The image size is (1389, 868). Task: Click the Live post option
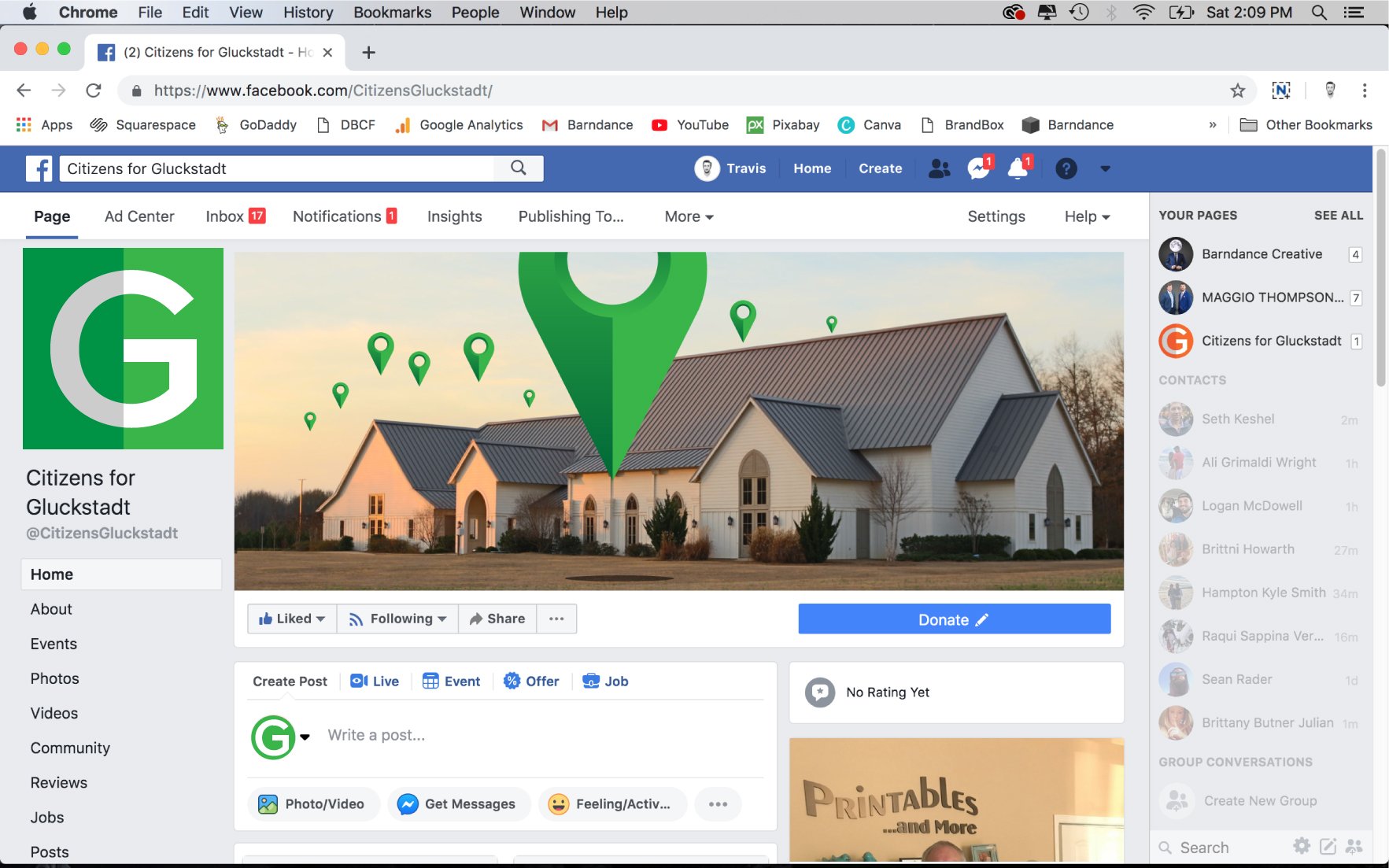(x=375, y=681)
